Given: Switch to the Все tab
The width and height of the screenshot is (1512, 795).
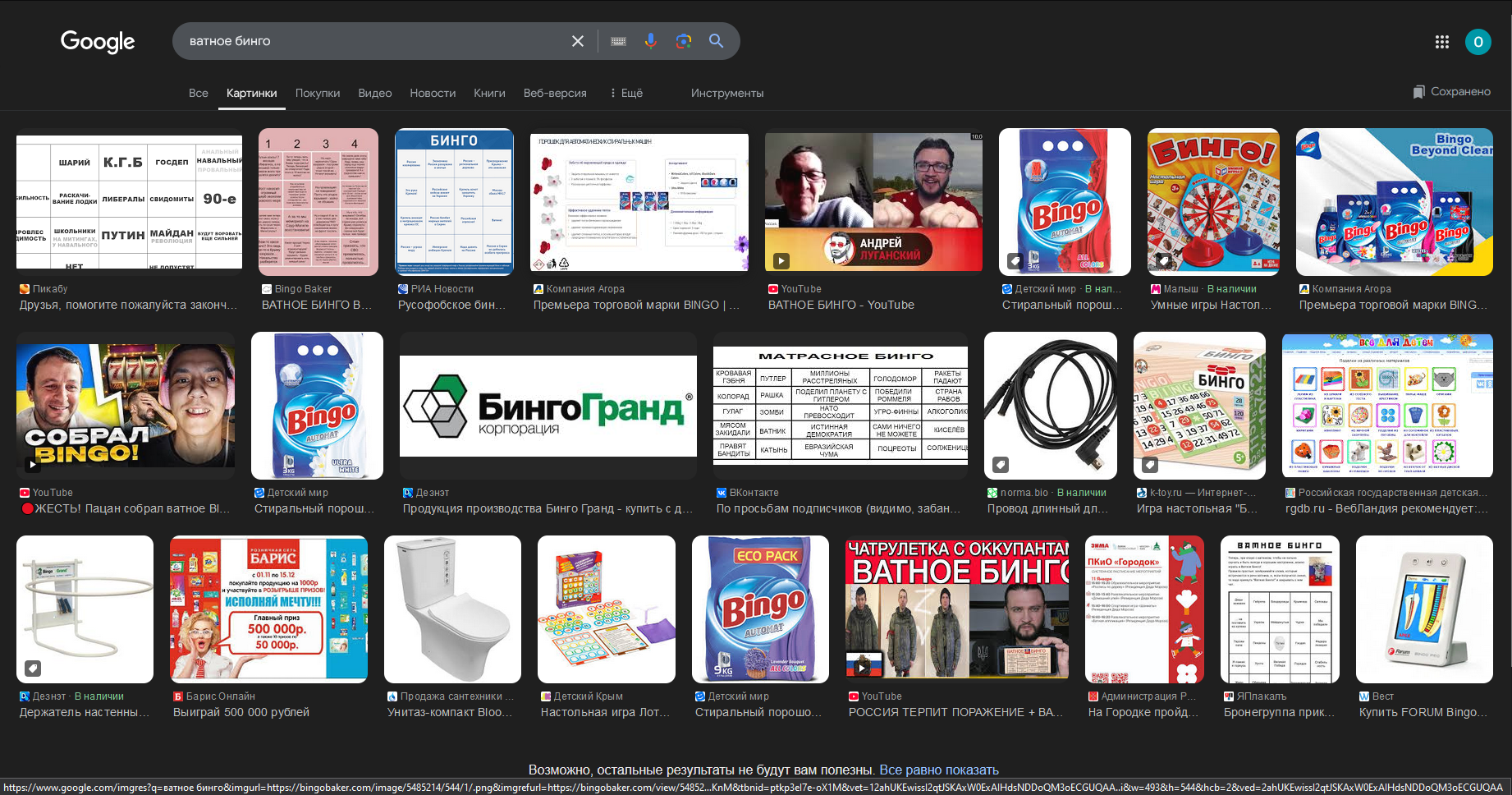Looking at the screenshot, I should point(199,93).
